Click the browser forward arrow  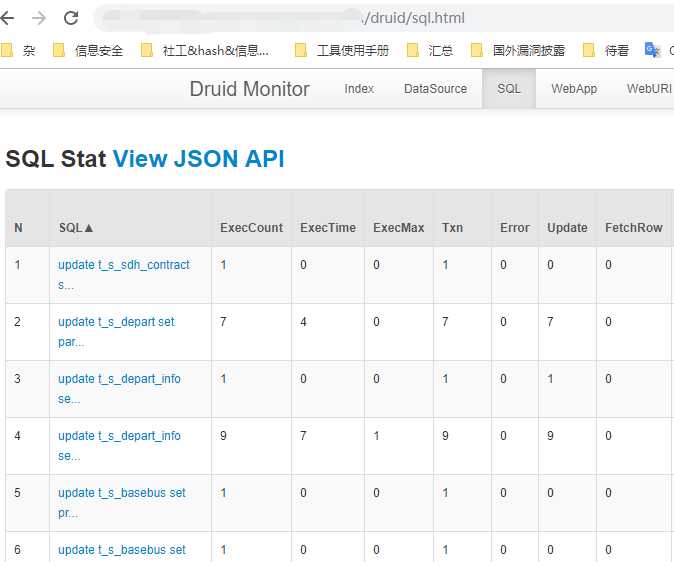pos(39,18)
